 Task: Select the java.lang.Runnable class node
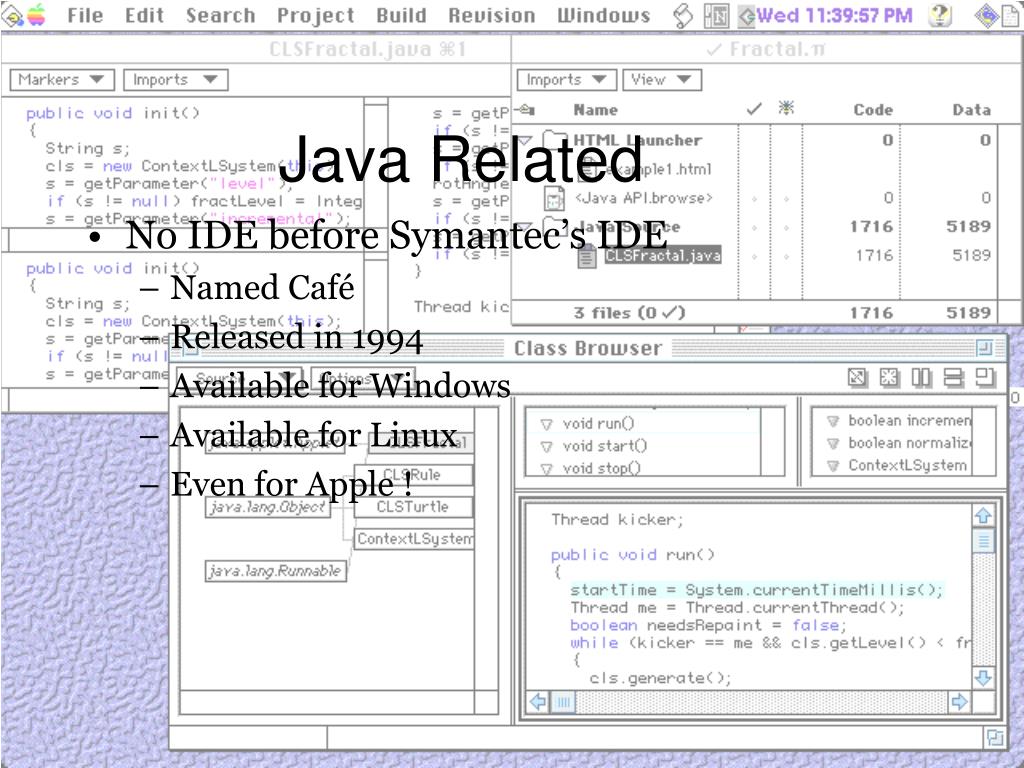[276, 571]
